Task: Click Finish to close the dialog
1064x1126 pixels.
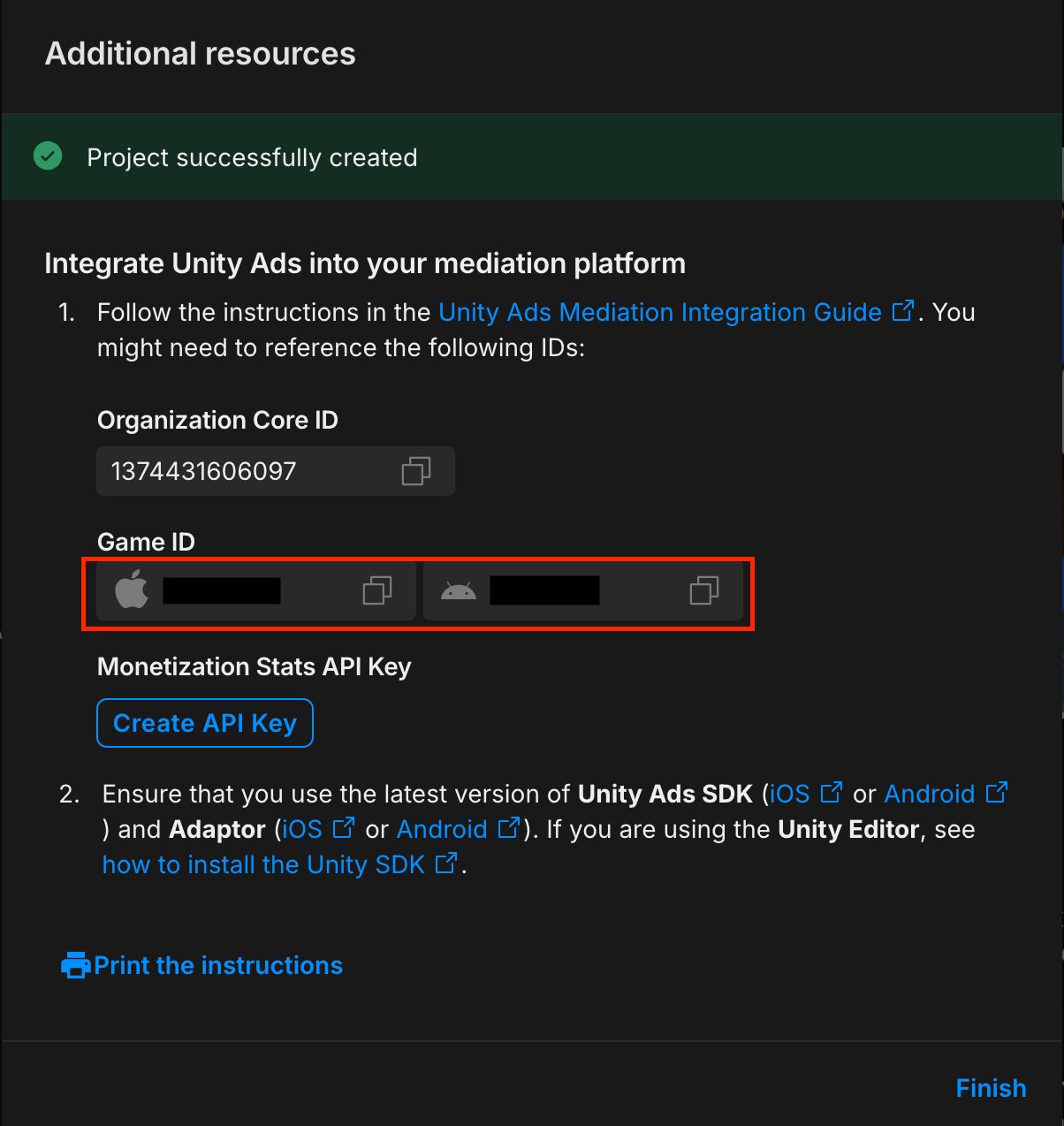Action: click(991, 1088)
